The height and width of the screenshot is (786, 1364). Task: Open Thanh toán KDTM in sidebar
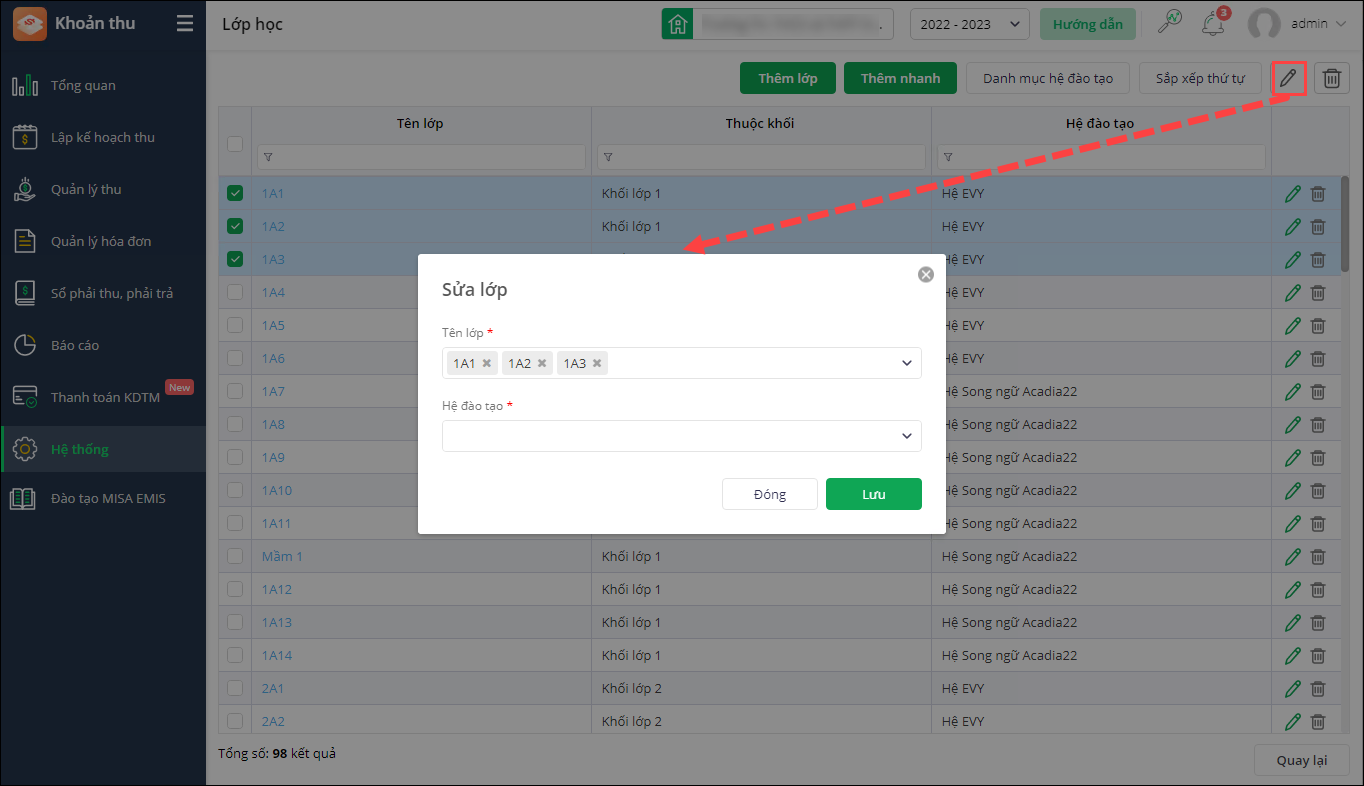click(103, 398)
